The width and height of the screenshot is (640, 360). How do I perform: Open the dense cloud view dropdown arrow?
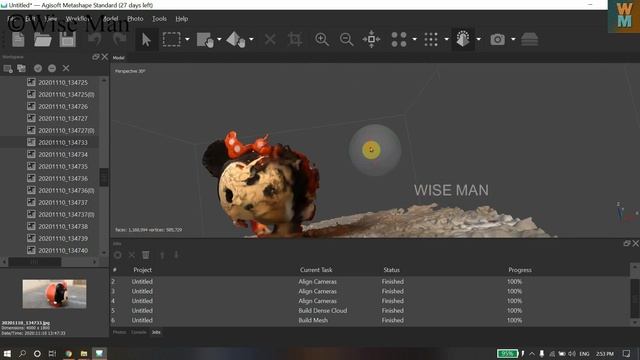coord(446,40)
